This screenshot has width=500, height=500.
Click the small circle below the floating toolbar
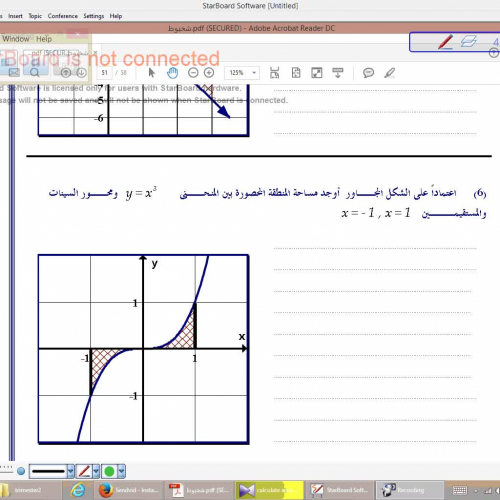point(494,53)
